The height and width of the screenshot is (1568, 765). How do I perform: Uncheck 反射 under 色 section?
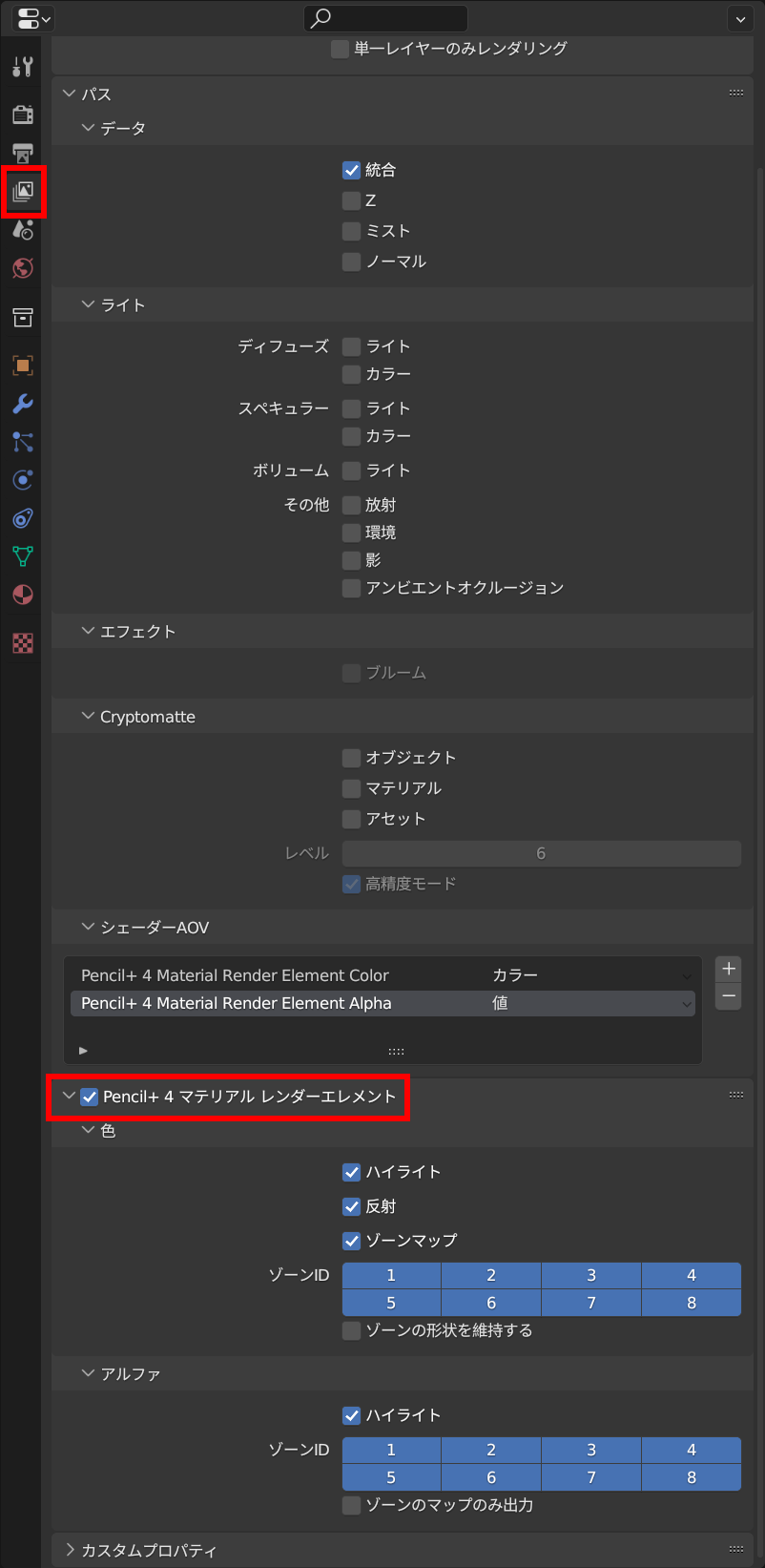click(x=351, y=1206)
